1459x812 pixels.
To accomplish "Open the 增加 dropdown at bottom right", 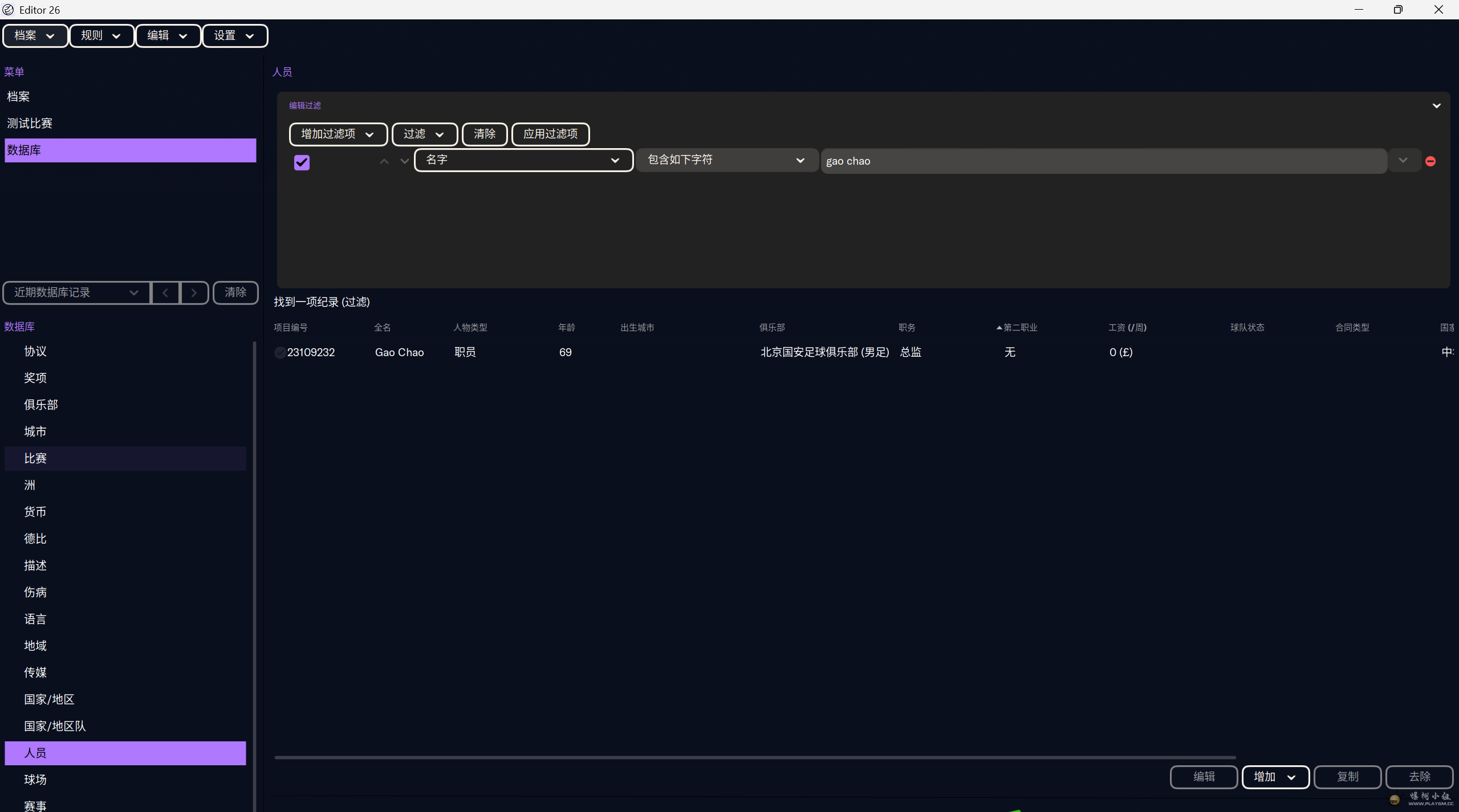I will pos(1275,777).
